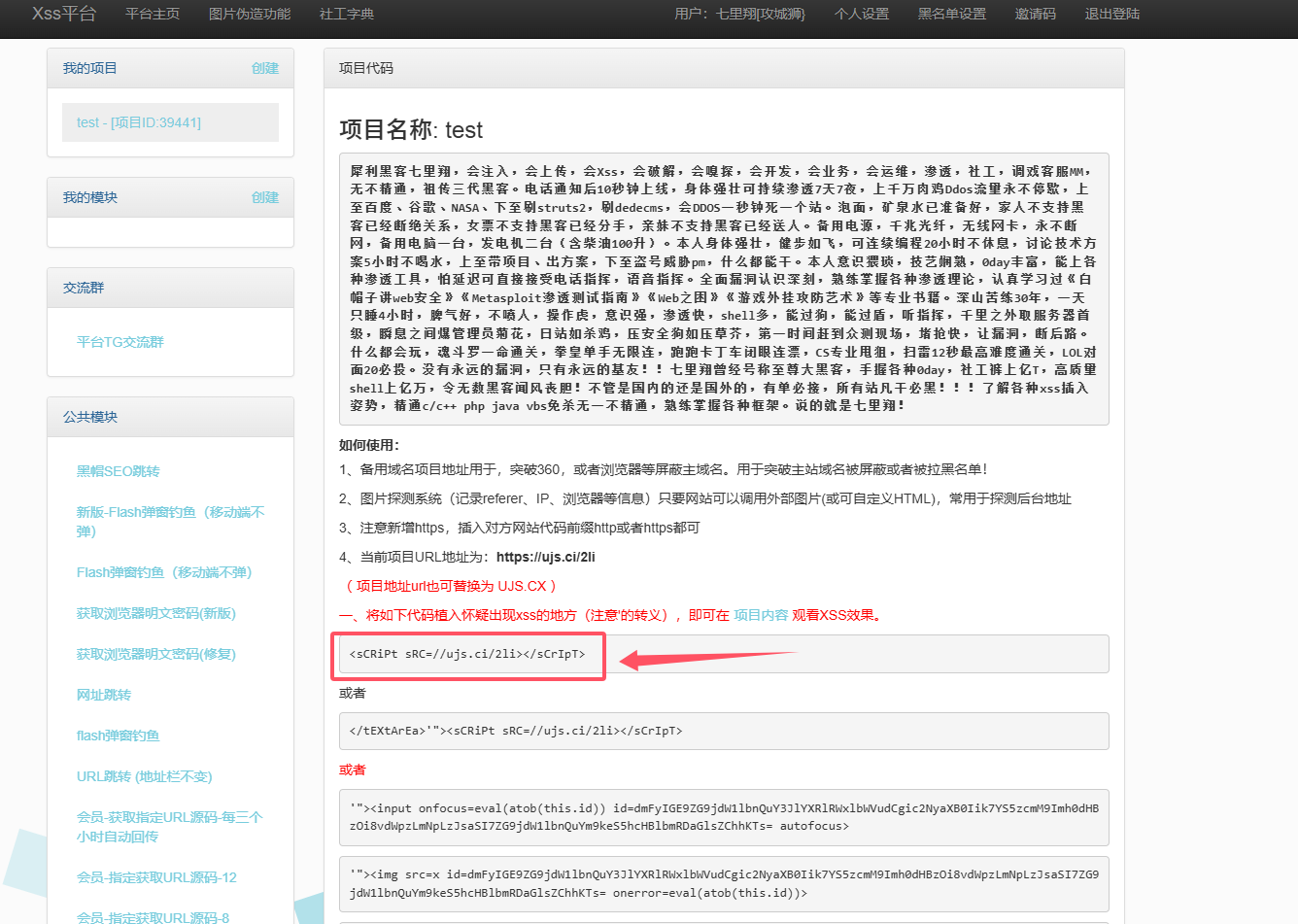Open 会员-获取指定URL源码-每三个小时自动回传 module

coord(170,827)
